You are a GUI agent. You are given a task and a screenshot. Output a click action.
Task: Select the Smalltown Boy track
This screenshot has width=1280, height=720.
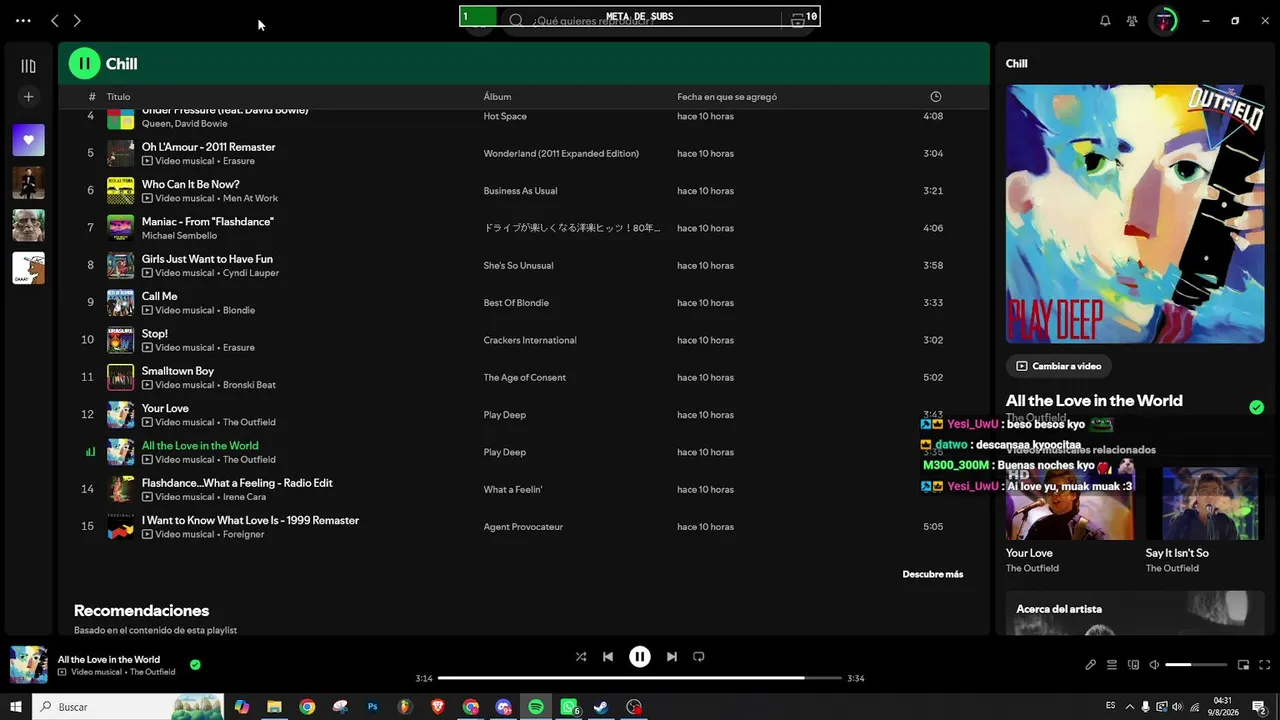click(178, 371)
